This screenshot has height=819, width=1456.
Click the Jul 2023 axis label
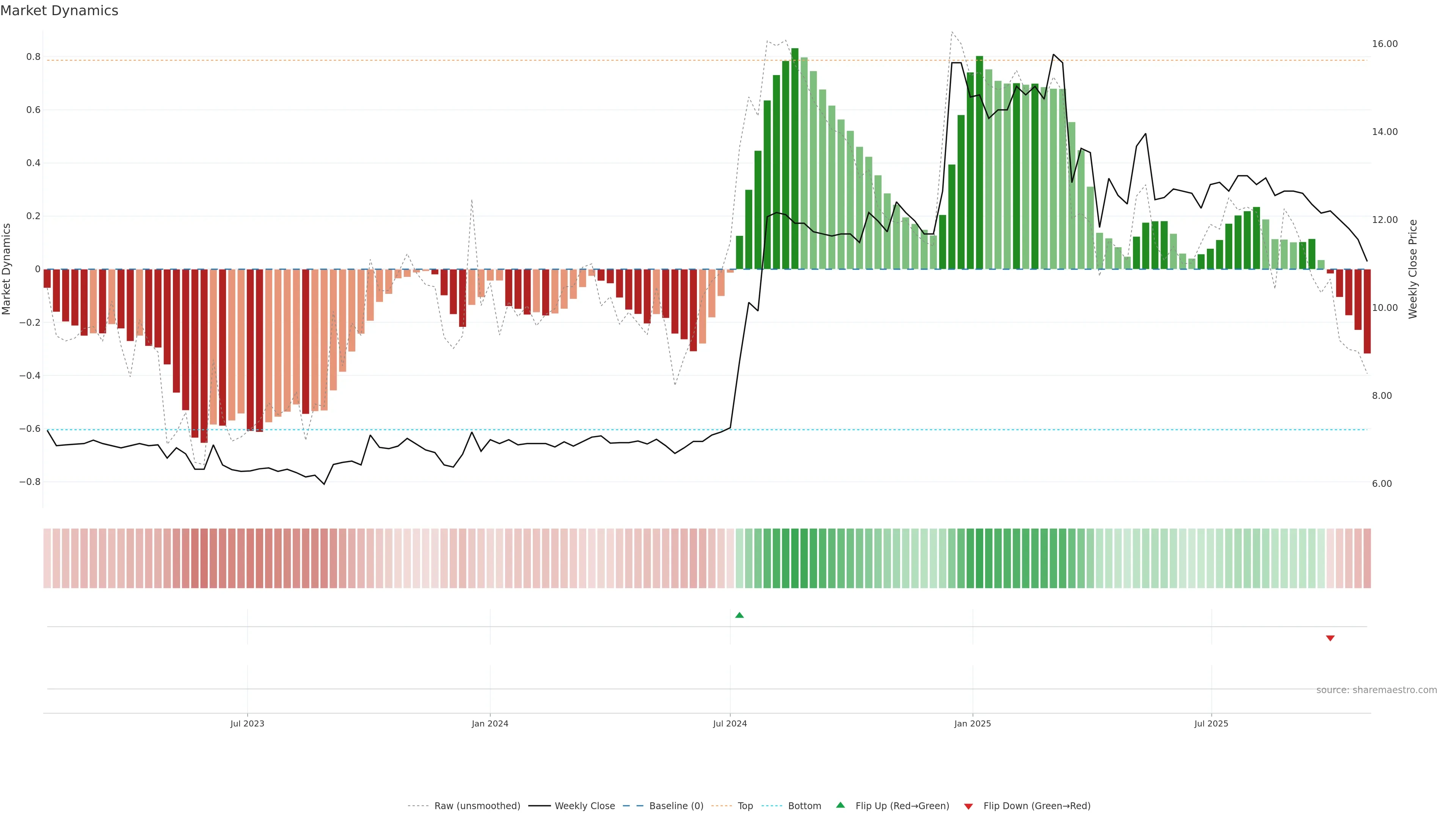click(x=247, y=723)
